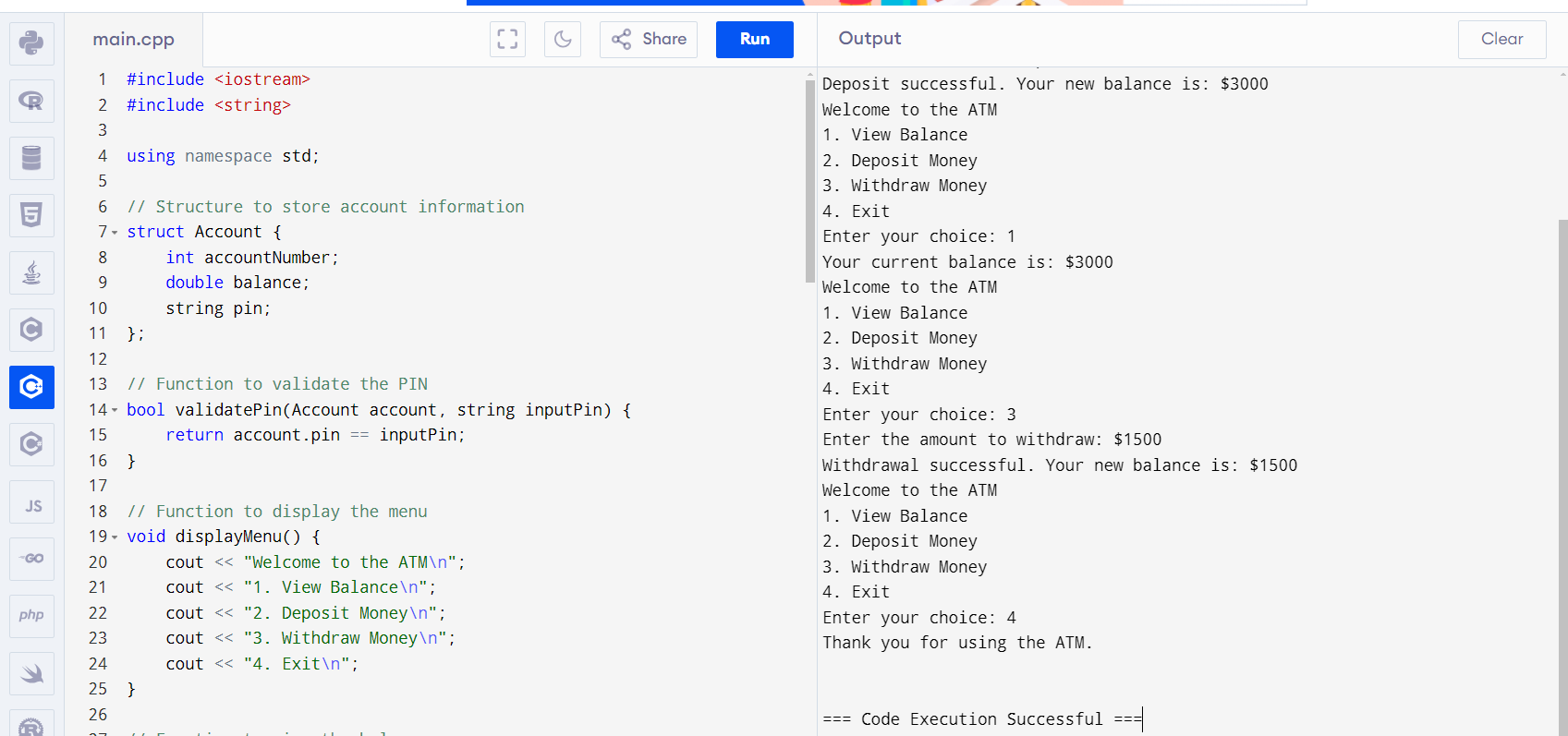Click output line 'Enter your choice: 4'
This screenshot has height=736, width=1568.
pos(919,618)
